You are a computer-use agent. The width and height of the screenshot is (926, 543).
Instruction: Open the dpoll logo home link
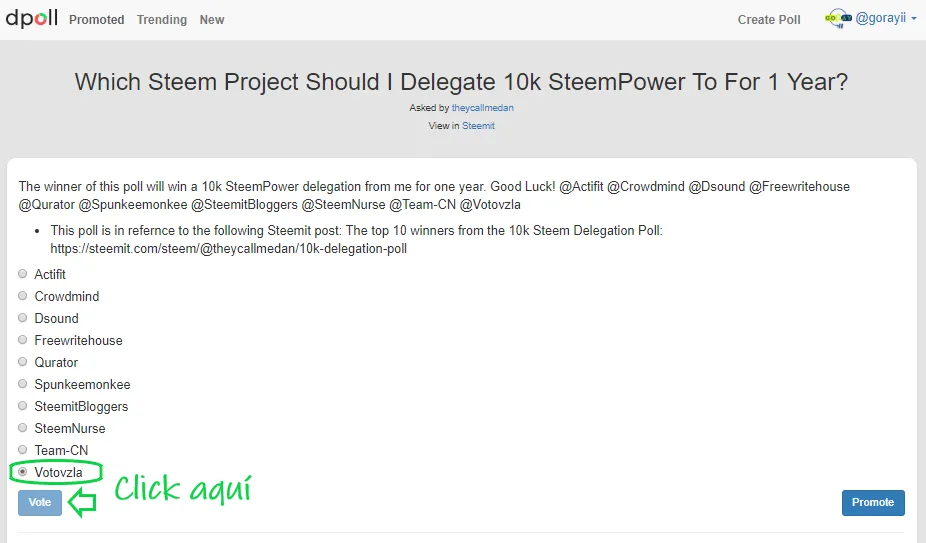[x=31, y=18]
